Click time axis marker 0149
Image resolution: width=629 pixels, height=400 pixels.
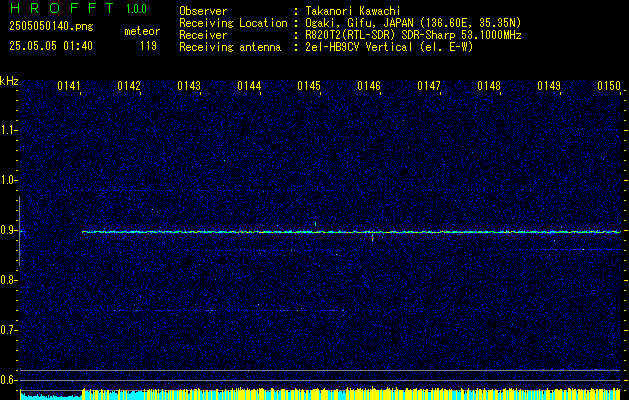click(549, 86)
